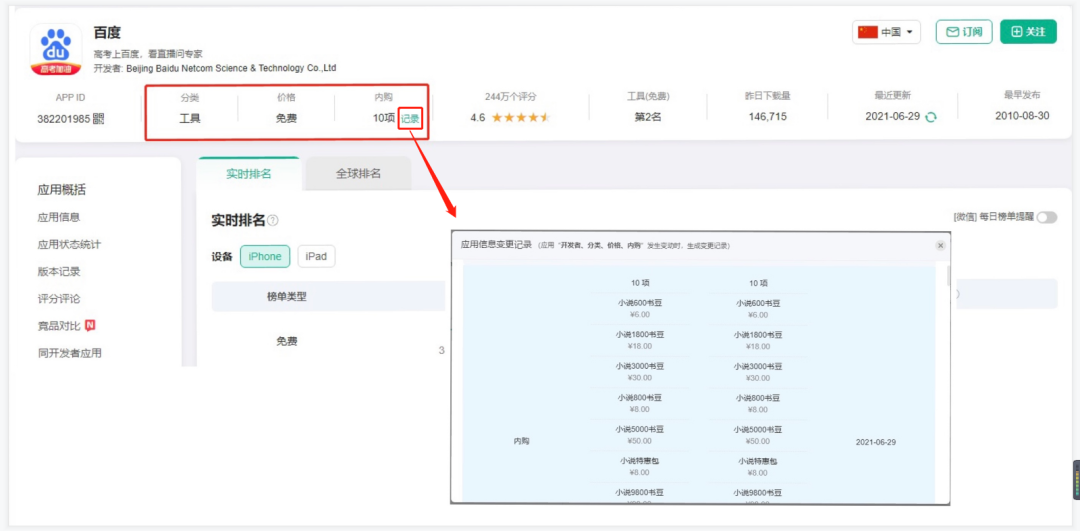Click the app title 百度
This screenshot has height=531, width=1080.
coord(107,32)
